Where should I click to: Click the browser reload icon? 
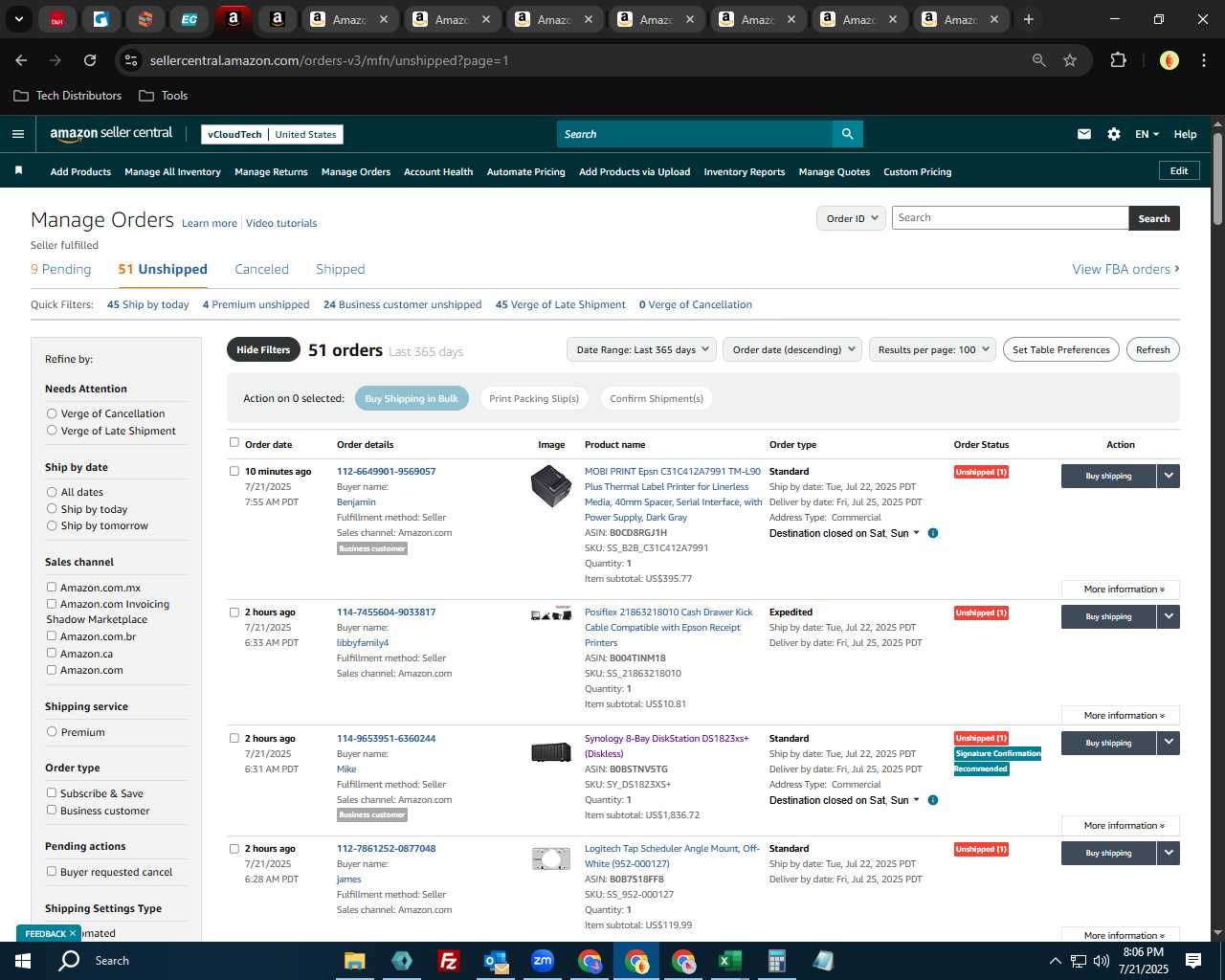[90, 60]
